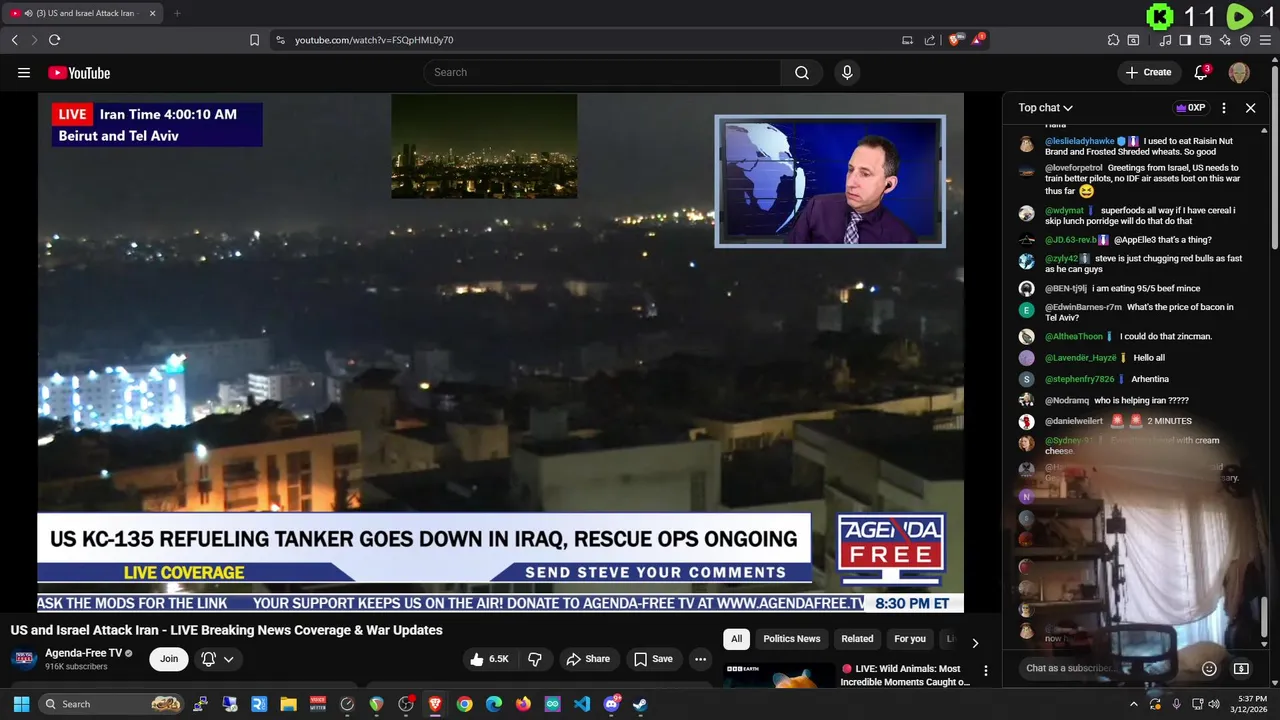The width and height of the screenshot is (1280, 720).
Task: View site information icon in the address bar
Action: [x=280, y=40]
